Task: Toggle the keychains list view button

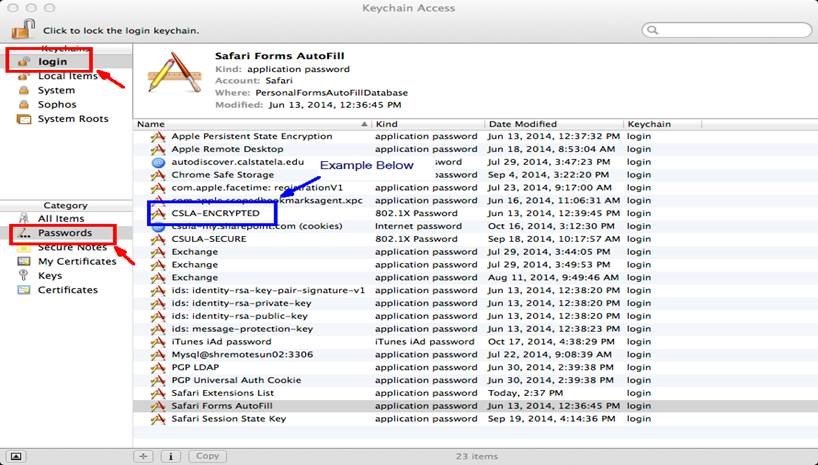Action: pyautogui.click(x=16, y=457)
